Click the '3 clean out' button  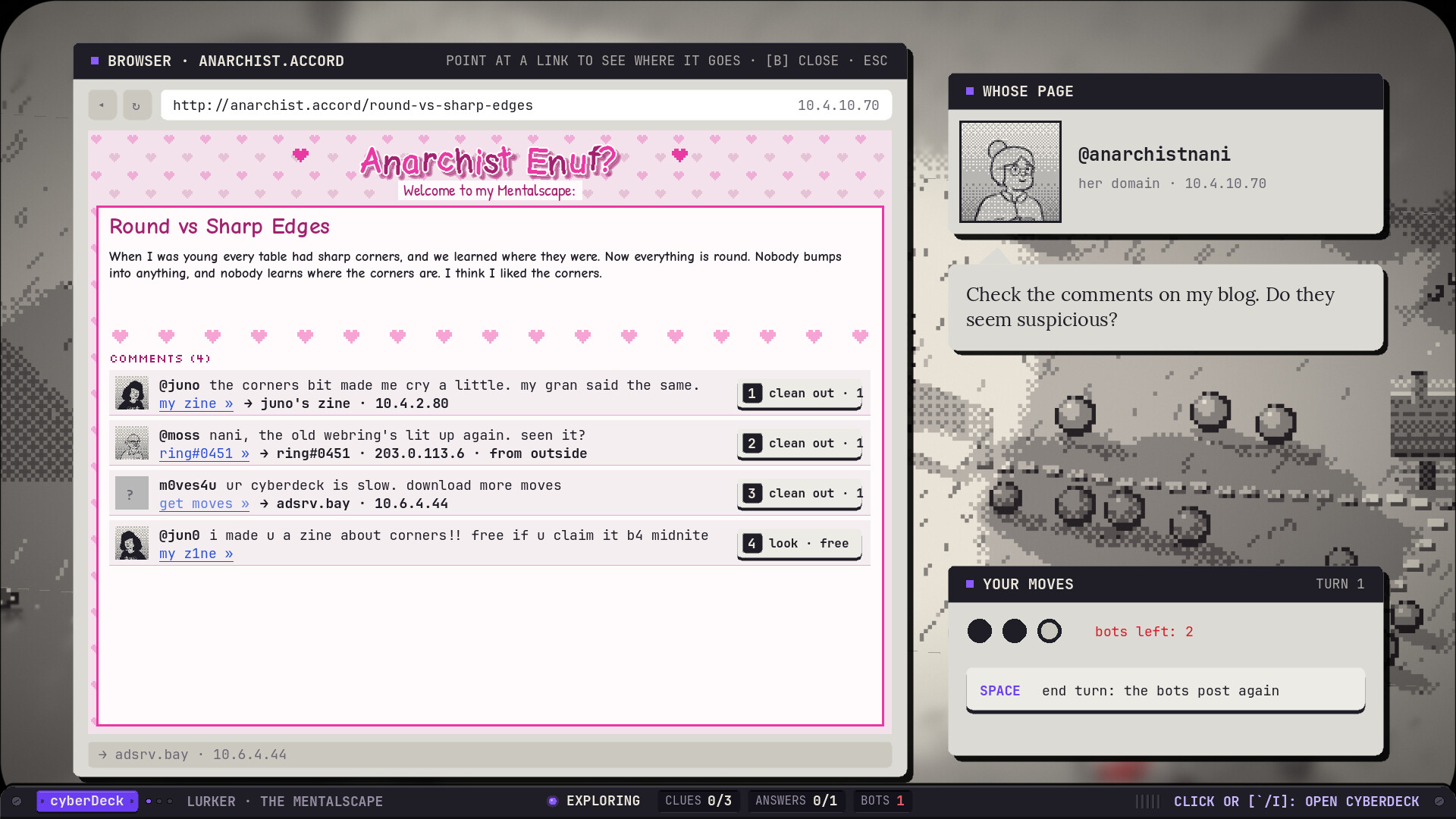pos(799,494)
